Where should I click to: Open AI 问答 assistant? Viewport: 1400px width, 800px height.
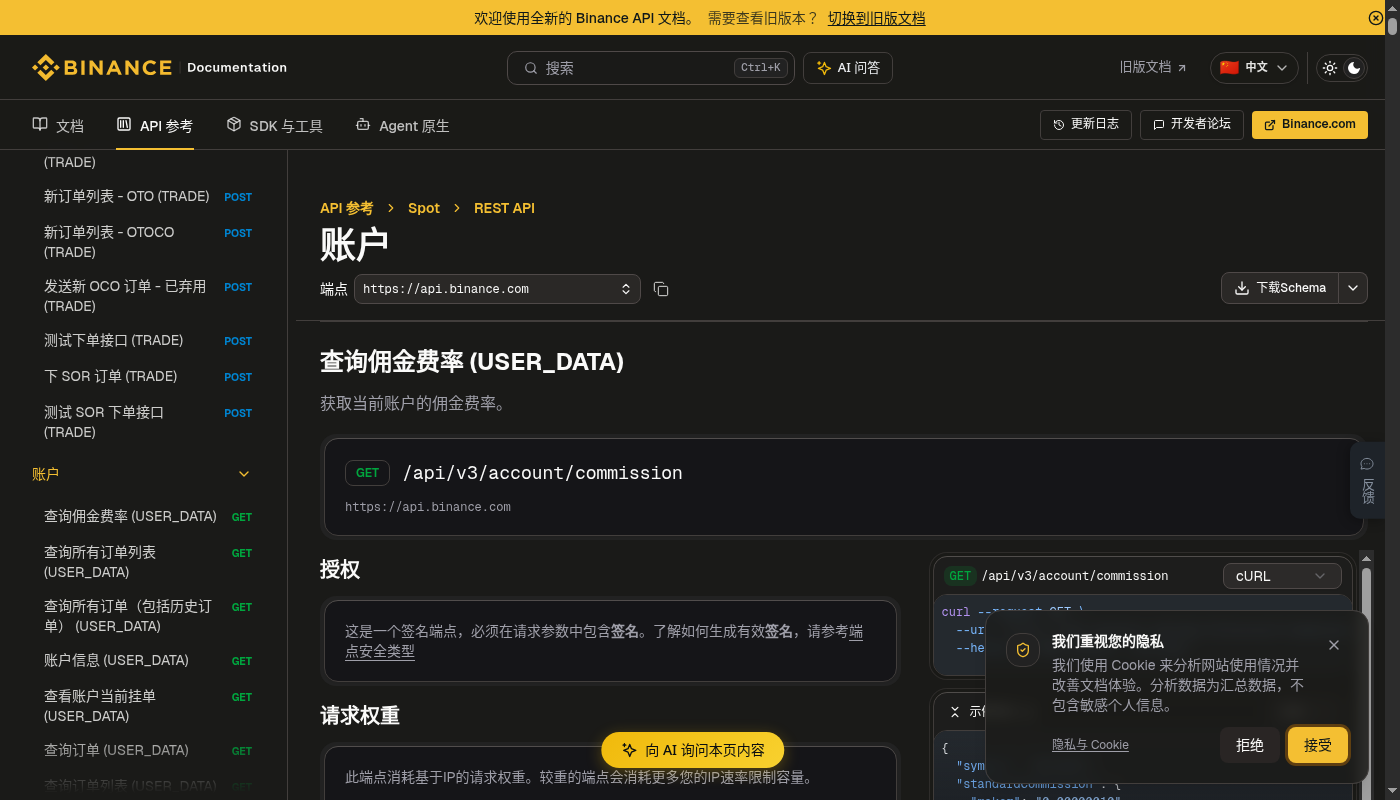click(x=848, y=68)
